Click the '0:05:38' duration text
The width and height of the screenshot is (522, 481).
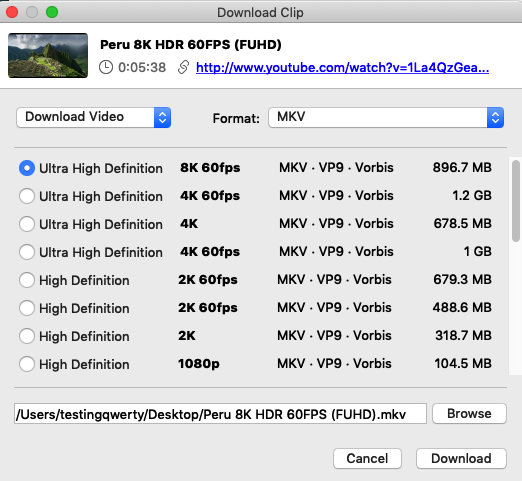pyautogui.click(x=142, y=67)
